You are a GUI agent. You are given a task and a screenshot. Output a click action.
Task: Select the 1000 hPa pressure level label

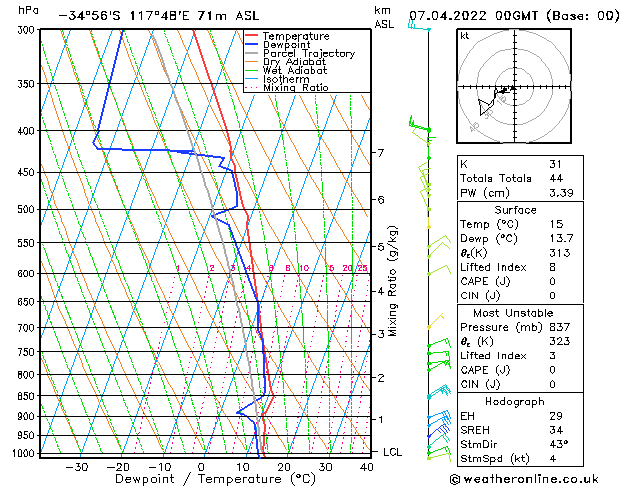click(x=25, y=454)
